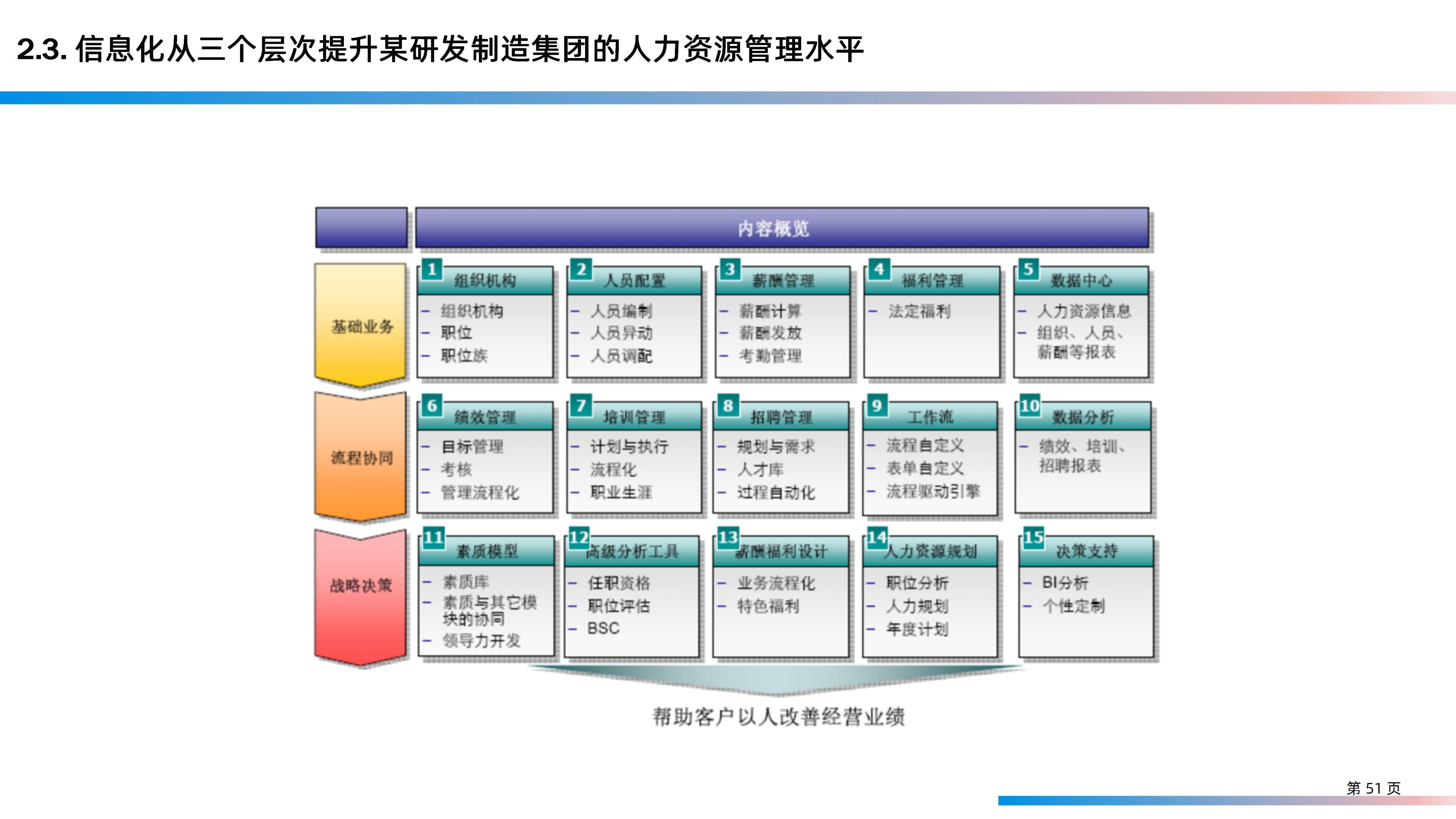Screen dimensions: 1456x819
Task: Click the 数据中心 card header
Action: point(1081,281)
